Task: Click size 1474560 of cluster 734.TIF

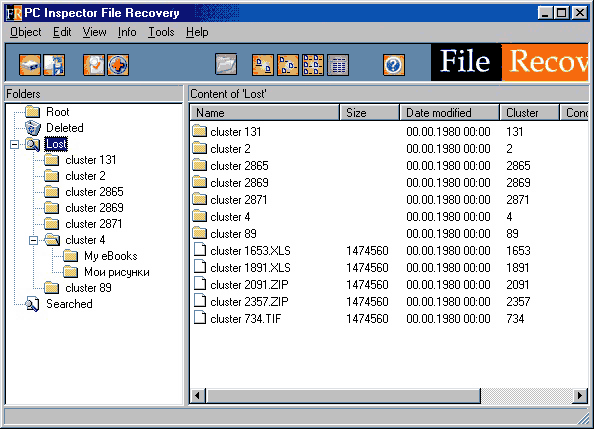Action: coord(367,319)
